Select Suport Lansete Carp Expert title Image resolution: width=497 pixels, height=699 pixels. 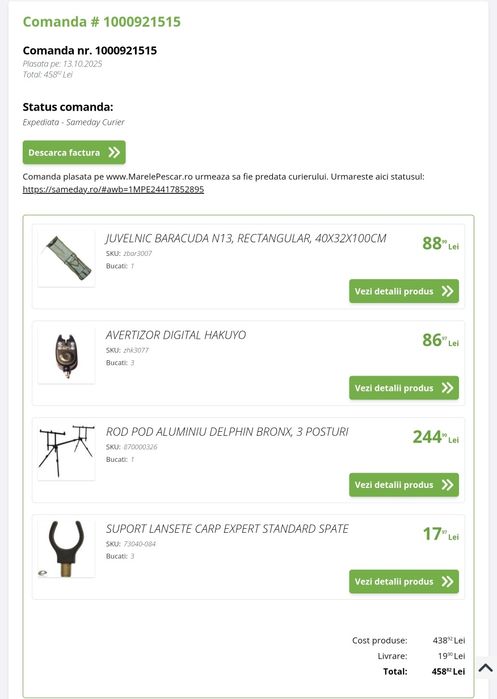[x=227, y=529]
